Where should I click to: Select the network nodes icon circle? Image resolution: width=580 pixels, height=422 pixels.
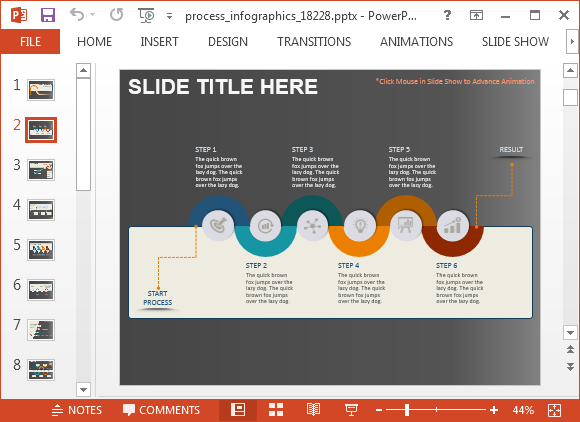coord(313,225)
